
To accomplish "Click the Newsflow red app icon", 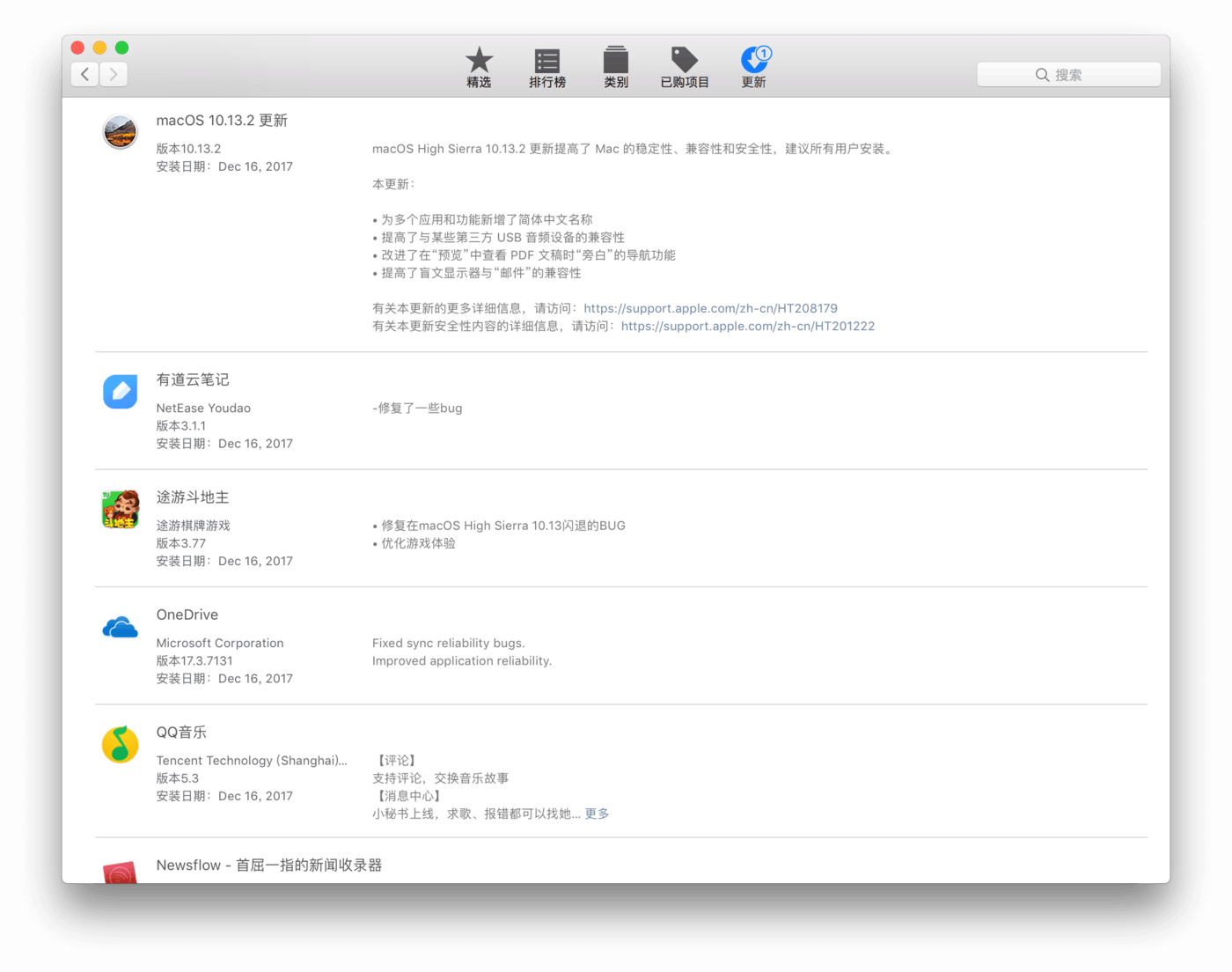I will click(120, 872).
